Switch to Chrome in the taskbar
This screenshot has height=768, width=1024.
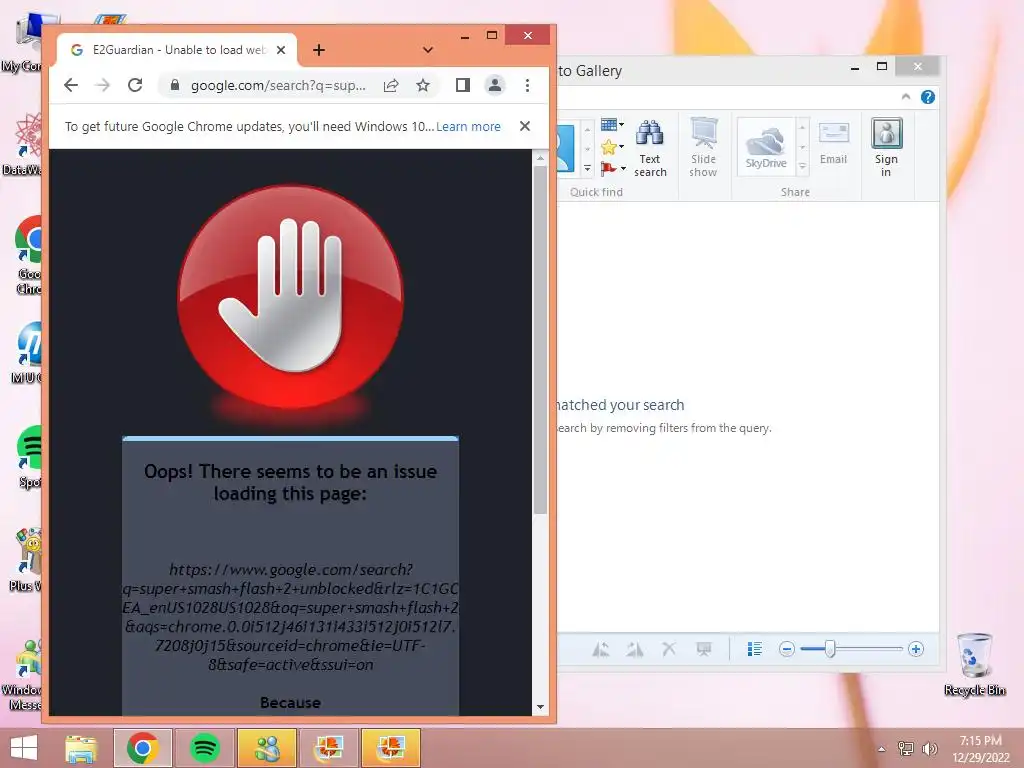[x=143, y=748]
